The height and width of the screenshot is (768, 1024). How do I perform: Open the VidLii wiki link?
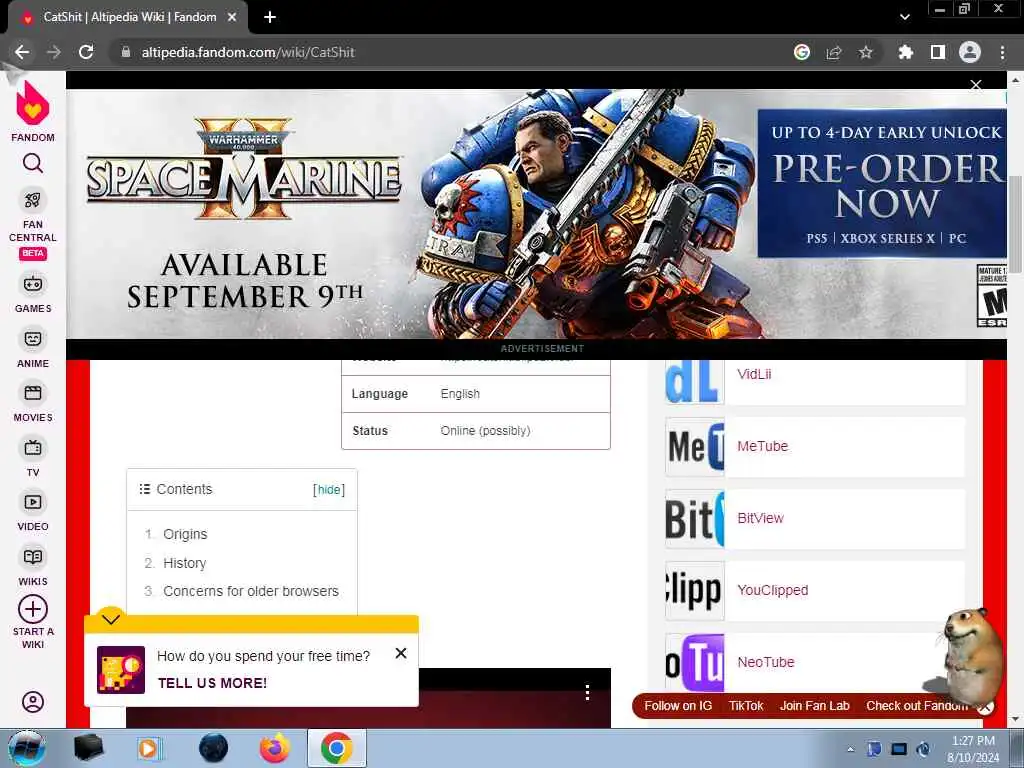click(x=754, y=374)
